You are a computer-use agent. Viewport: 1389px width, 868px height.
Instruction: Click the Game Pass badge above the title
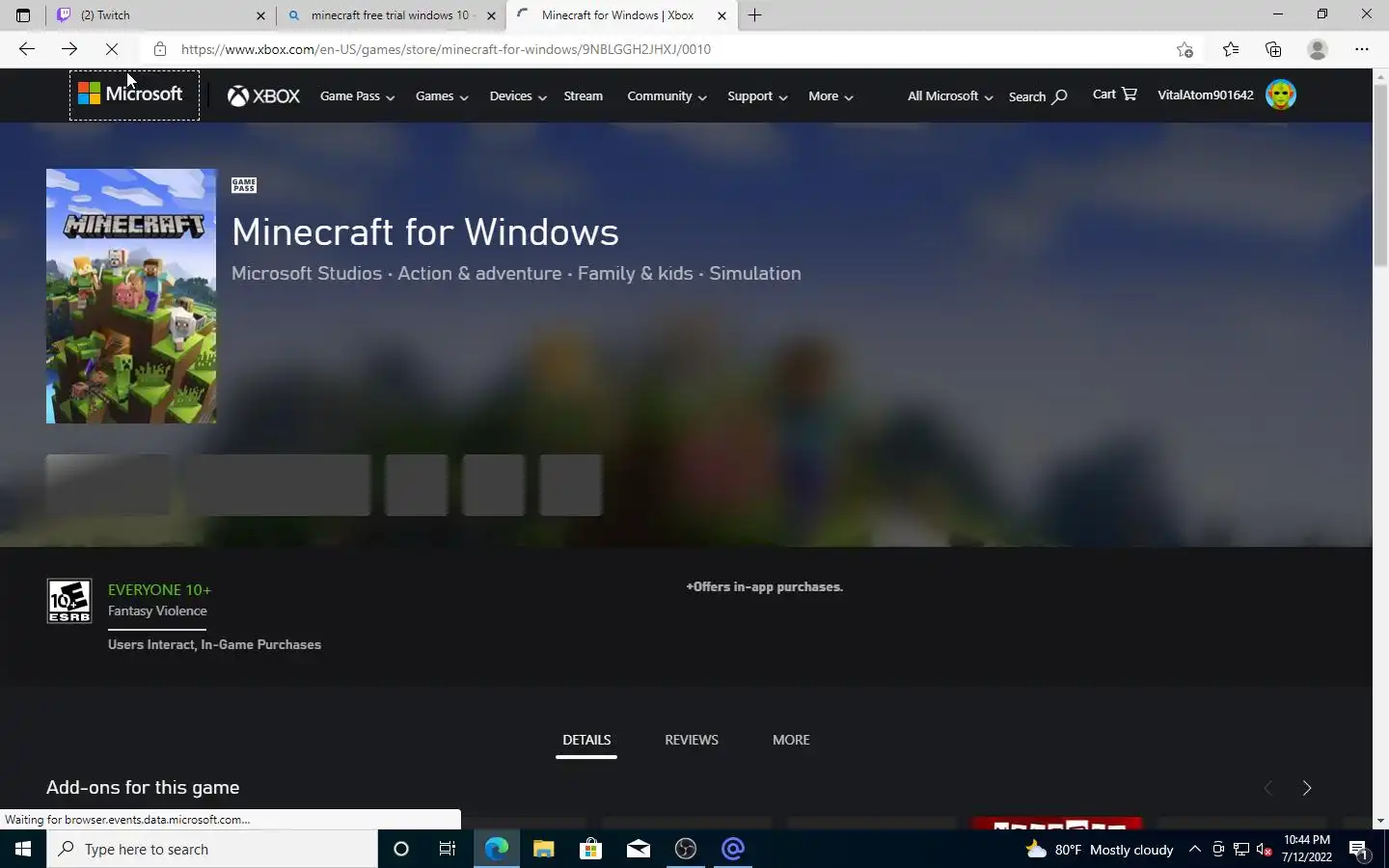244,185
